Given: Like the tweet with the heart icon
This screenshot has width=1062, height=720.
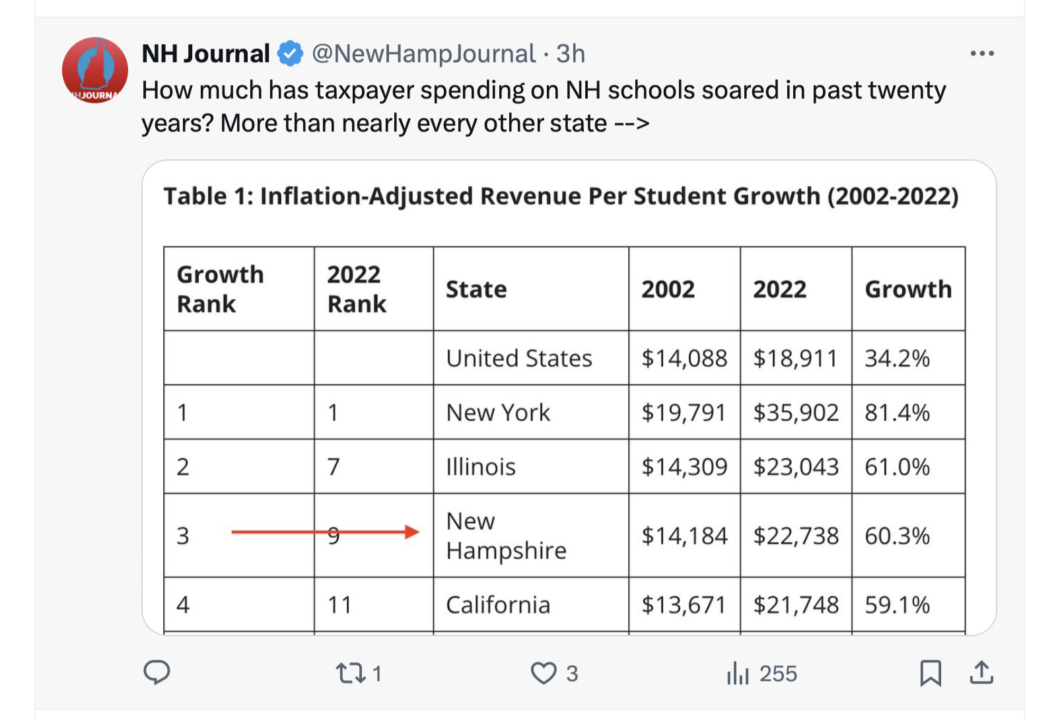Looking at the screenshot, I should [x=543, y=674].
